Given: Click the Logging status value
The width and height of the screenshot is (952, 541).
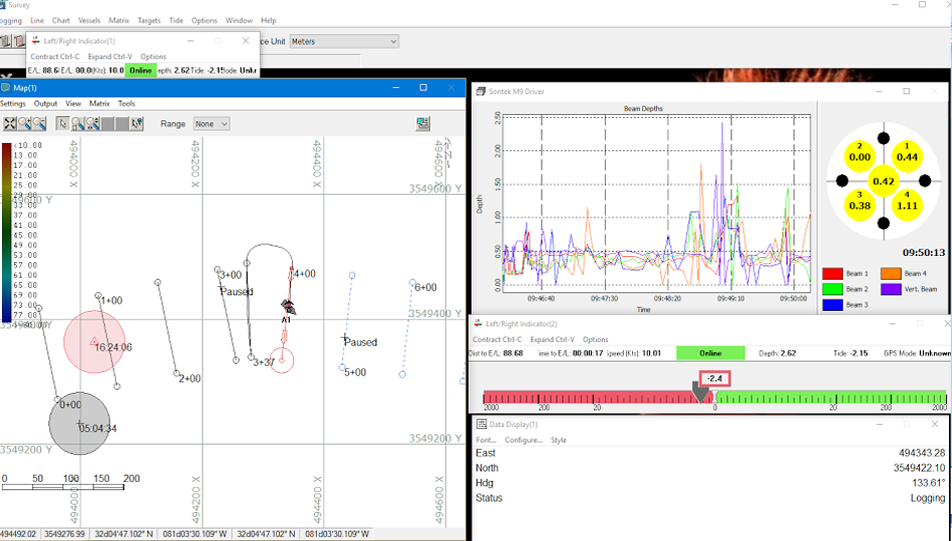Looking at the screenshot, I should click(928, 498).
